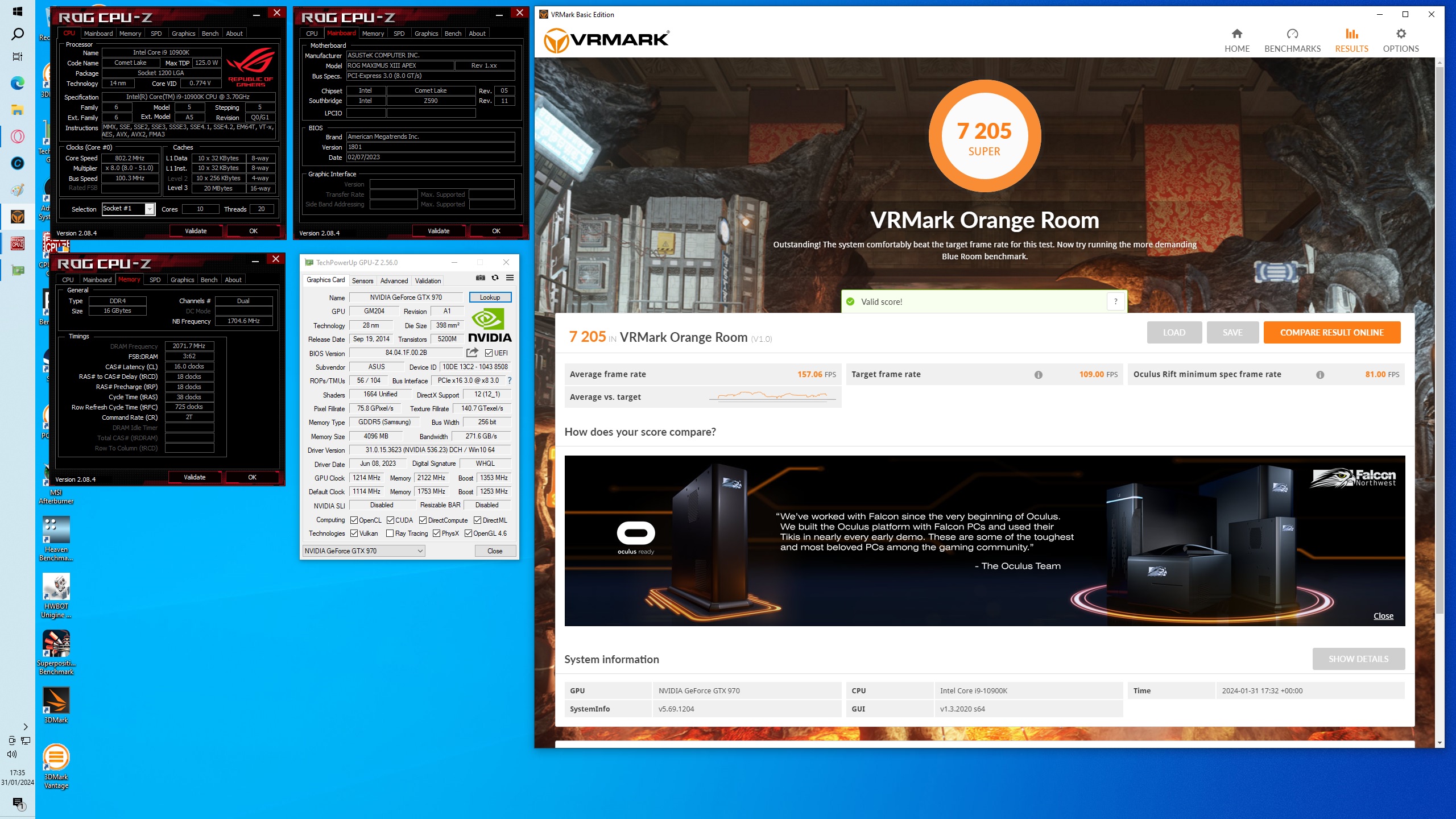The width and height of the screenshot is (1456, 819).
Task: Click Lookup button in GPU-Z
Action: coord(490,297)
